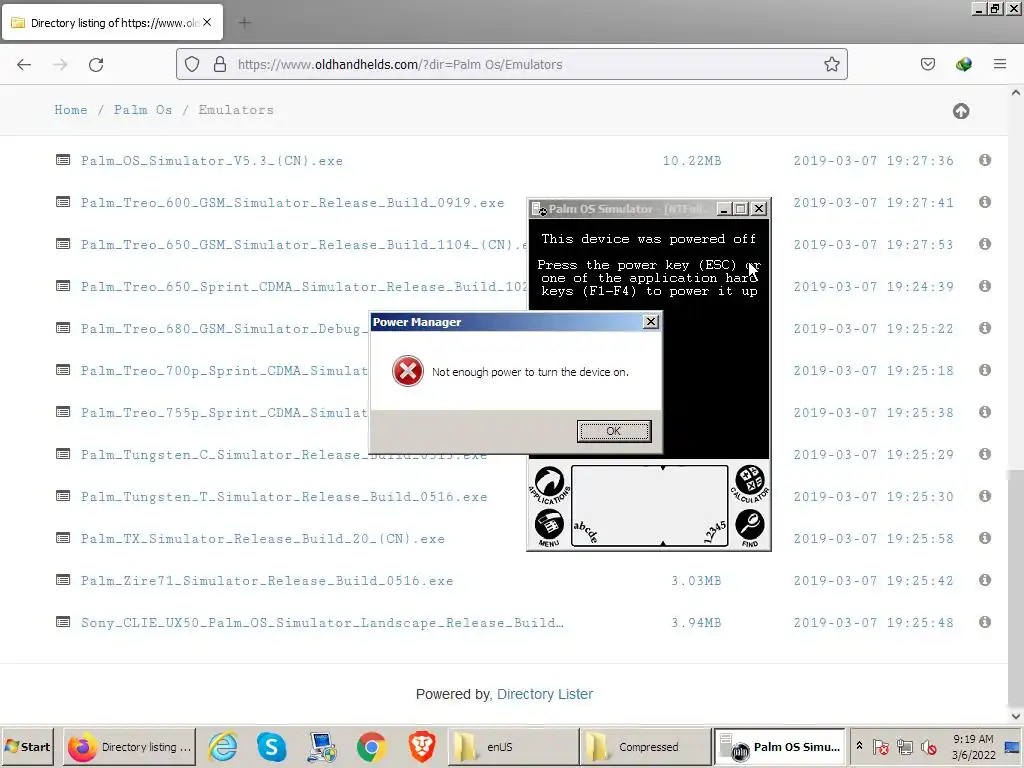Show info for Palm_Treo_600_GSM file

985,202
